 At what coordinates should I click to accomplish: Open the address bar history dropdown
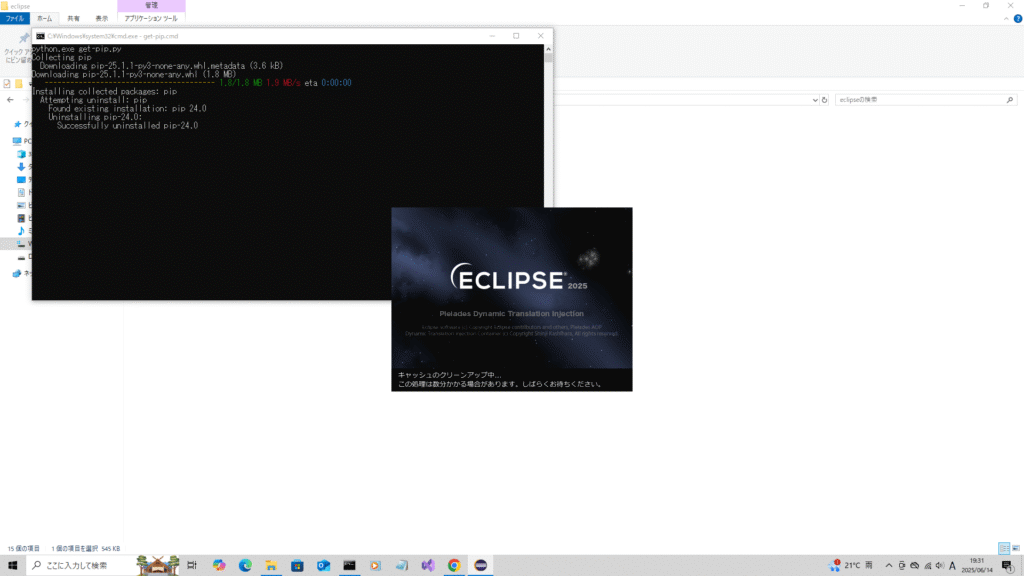point(814,100)
